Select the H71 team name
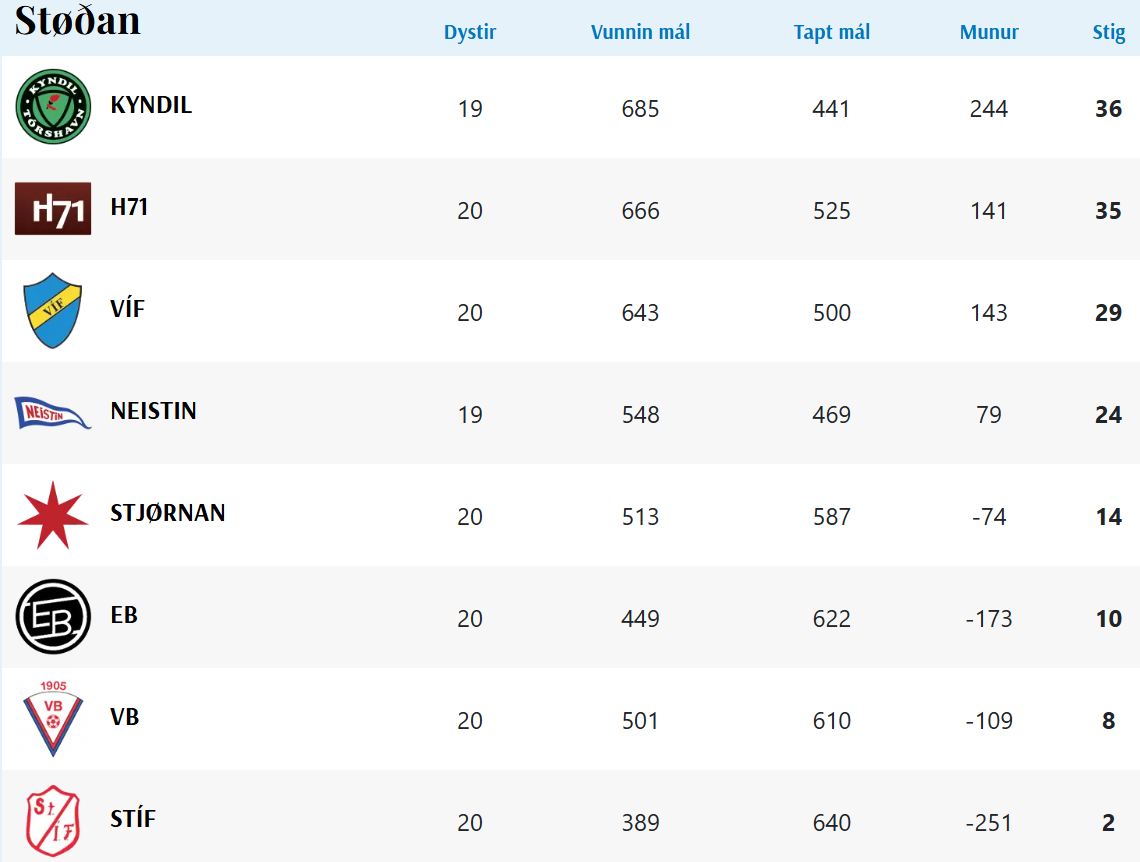The width and height of the screenshot is (1140, 862). pos(129,207)
